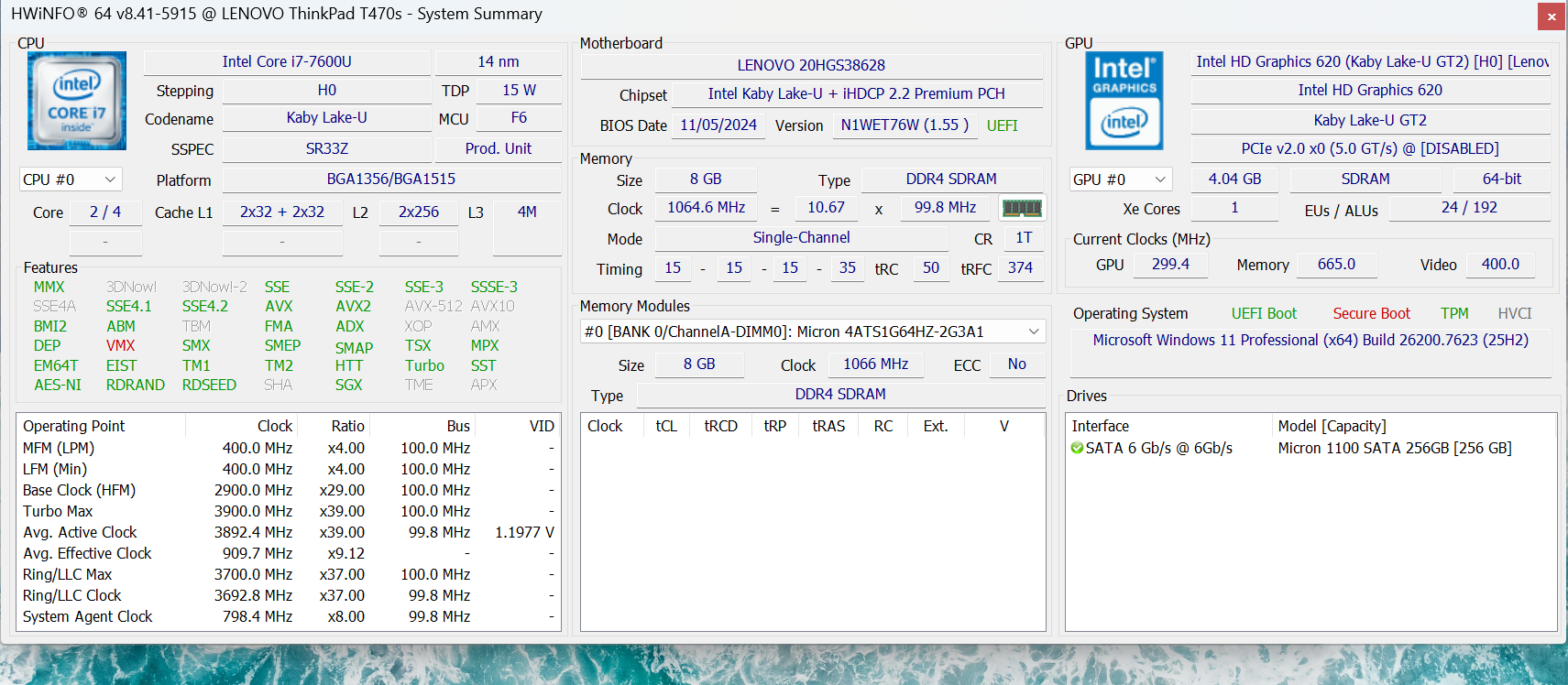Click the Secure Boot status label
The image size is (1568, 685).
(x=1372, y=314)
